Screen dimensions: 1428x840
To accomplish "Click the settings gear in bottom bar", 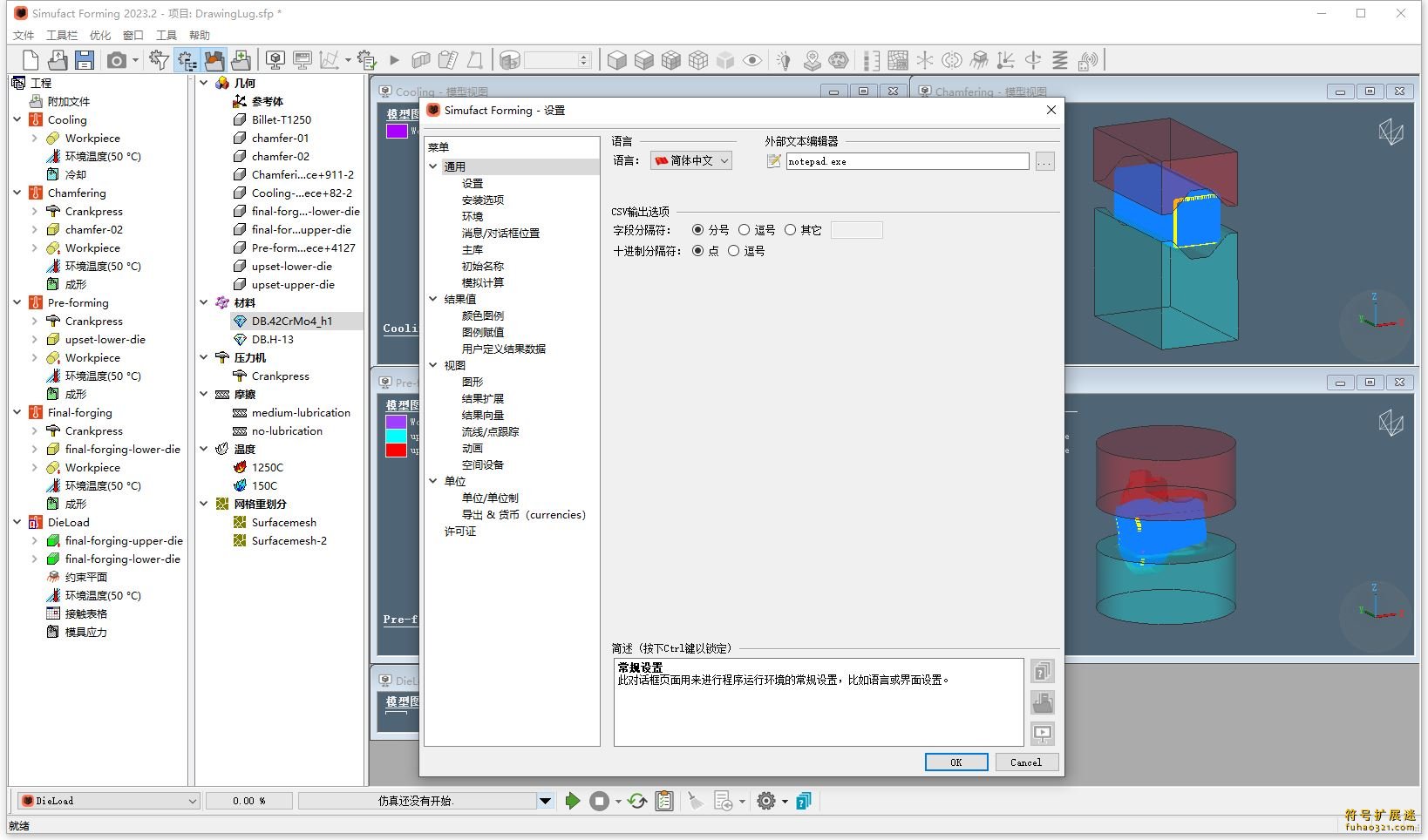I will tap(766, 801).
